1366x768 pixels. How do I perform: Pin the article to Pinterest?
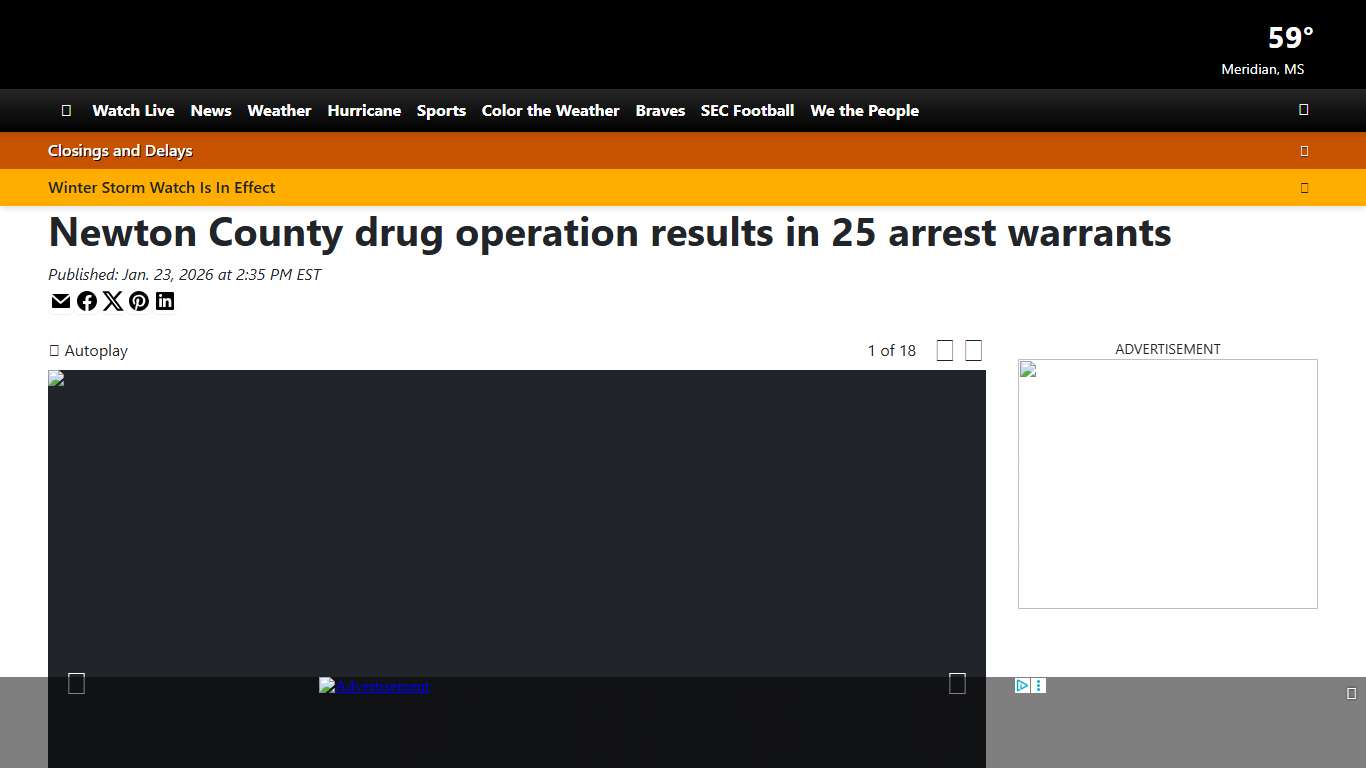139,301
